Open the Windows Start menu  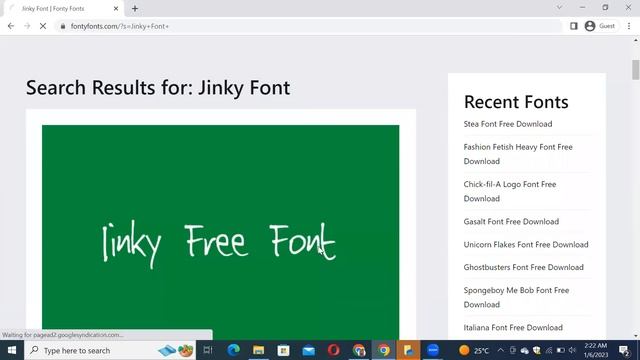click(x=12, y=350)
